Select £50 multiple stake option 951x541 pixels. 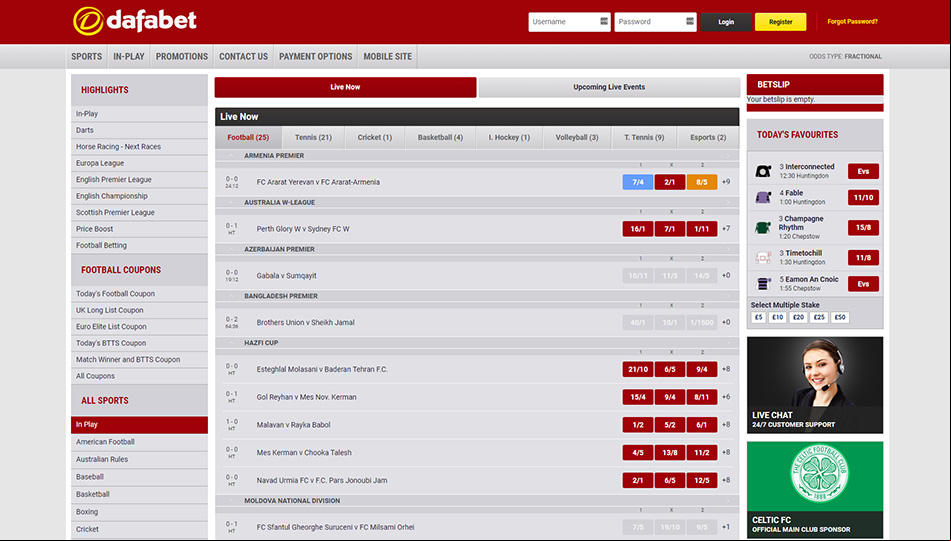(x=839, y=317)
